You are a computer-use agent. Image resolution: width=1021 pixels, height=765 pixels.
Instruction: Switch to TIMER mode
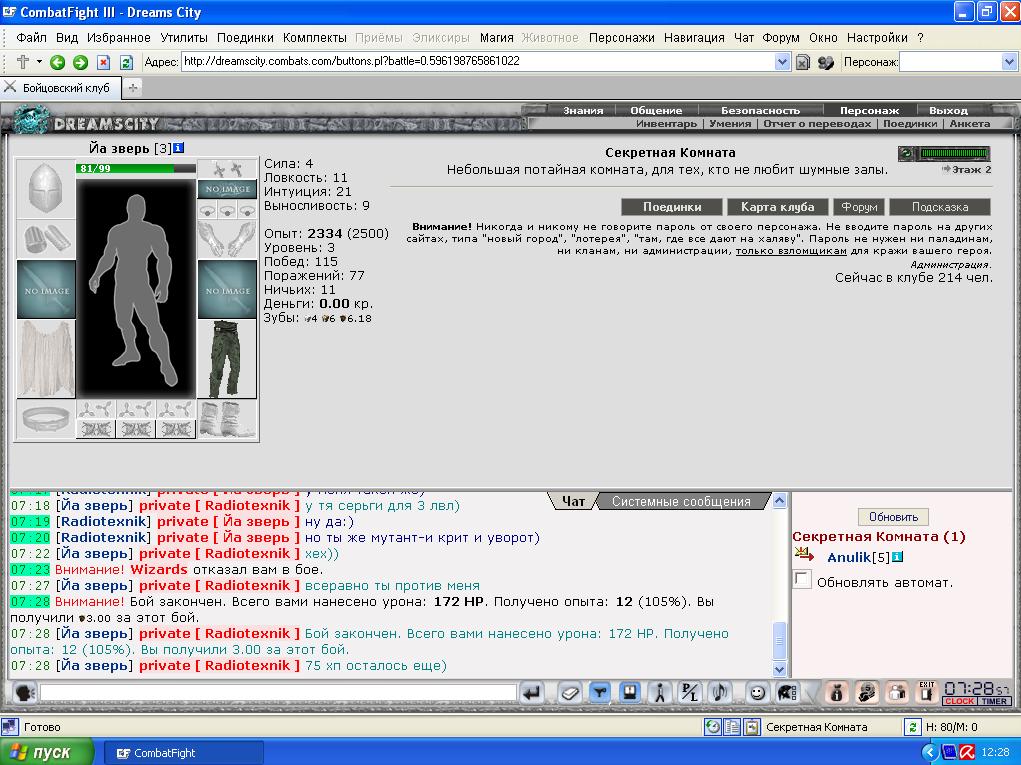coord(994,701)
